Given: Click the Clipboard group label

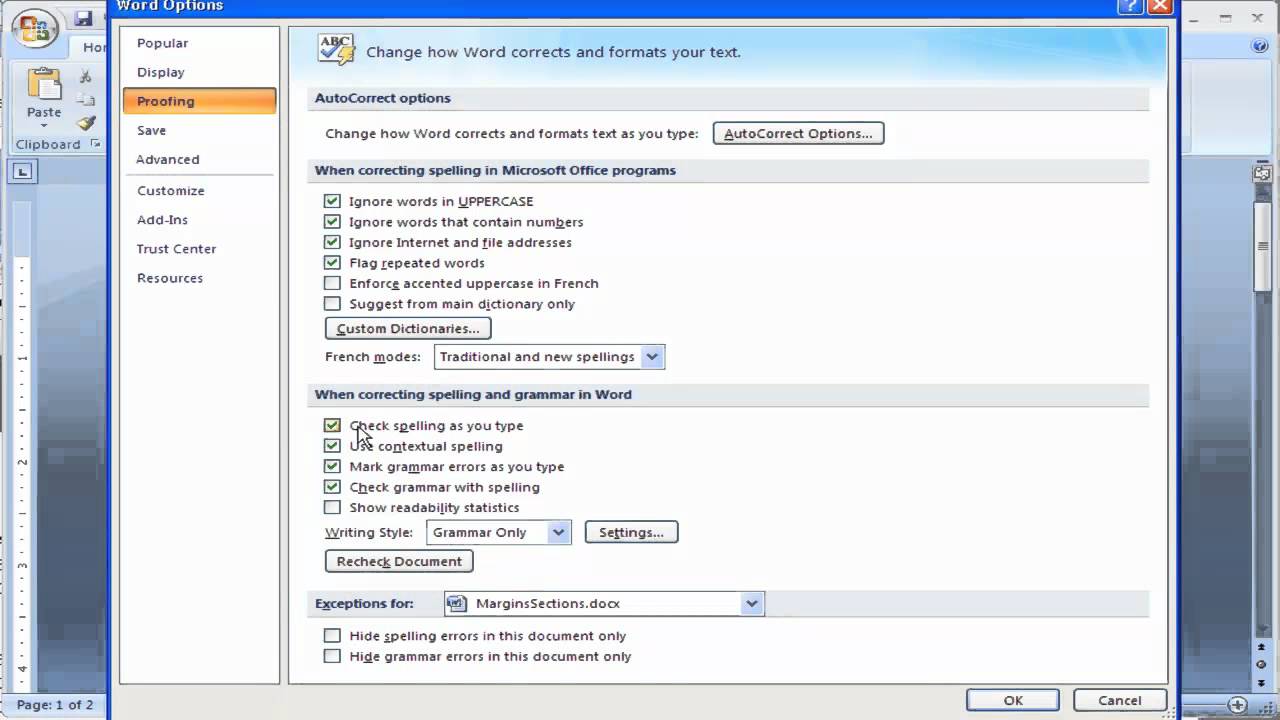Looking at the screenshot, I should [x=47, y=144].
